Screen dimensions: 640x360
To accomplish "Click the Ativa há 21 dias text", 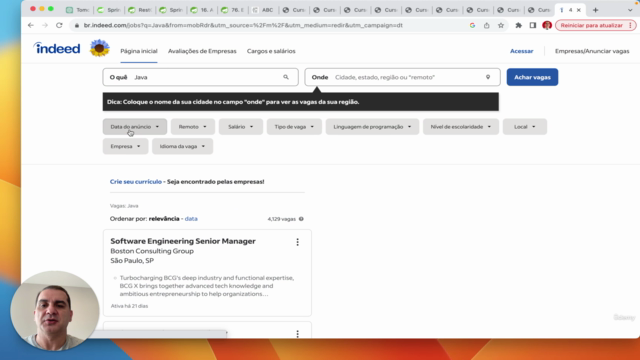I will point(129,306).
